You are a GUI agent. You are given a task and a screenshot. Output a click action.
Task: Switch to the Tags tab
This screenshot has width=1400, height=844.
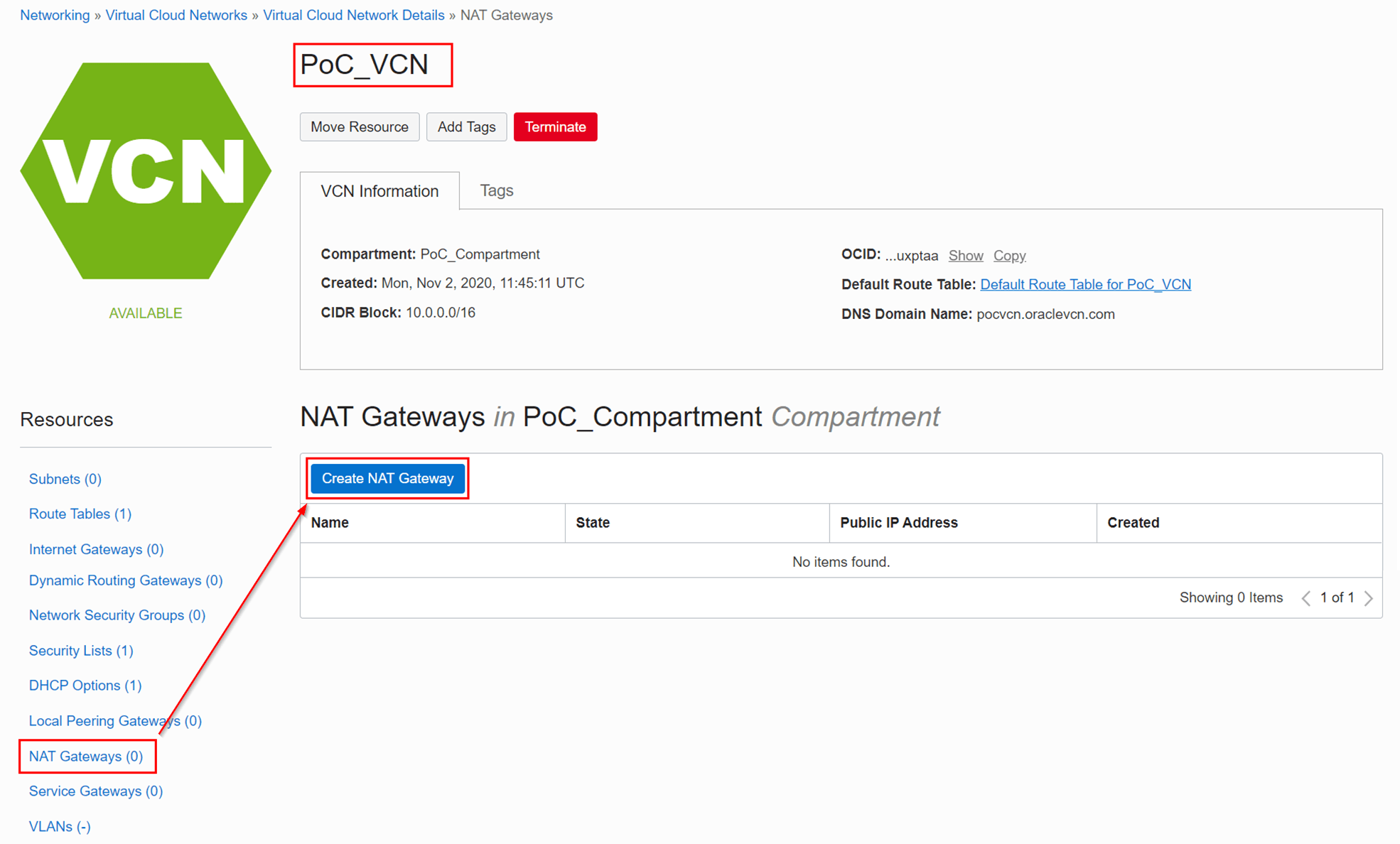(496, 190)
